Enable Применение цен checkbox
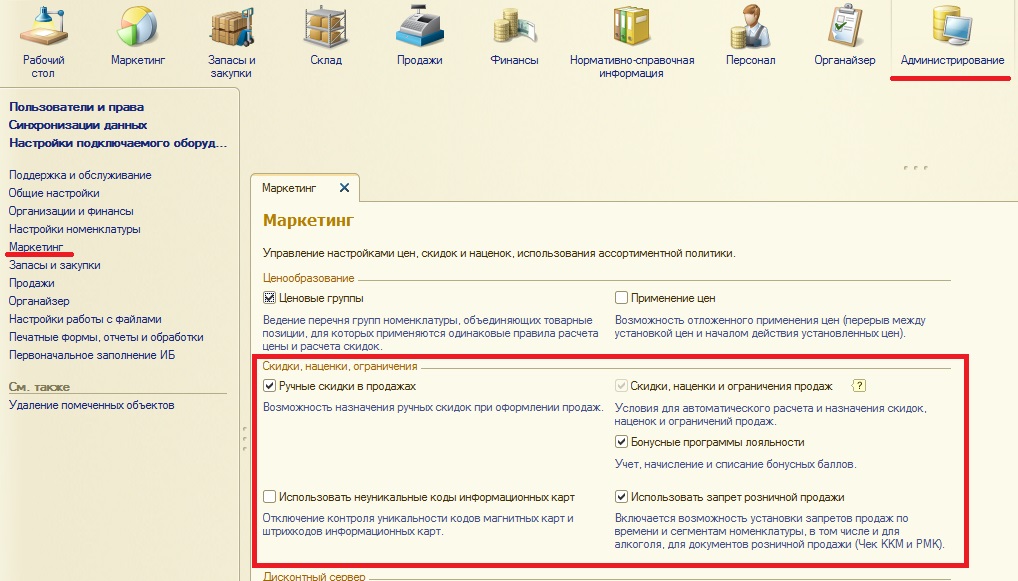The image size is (1018, 581). tap(621, 298)
